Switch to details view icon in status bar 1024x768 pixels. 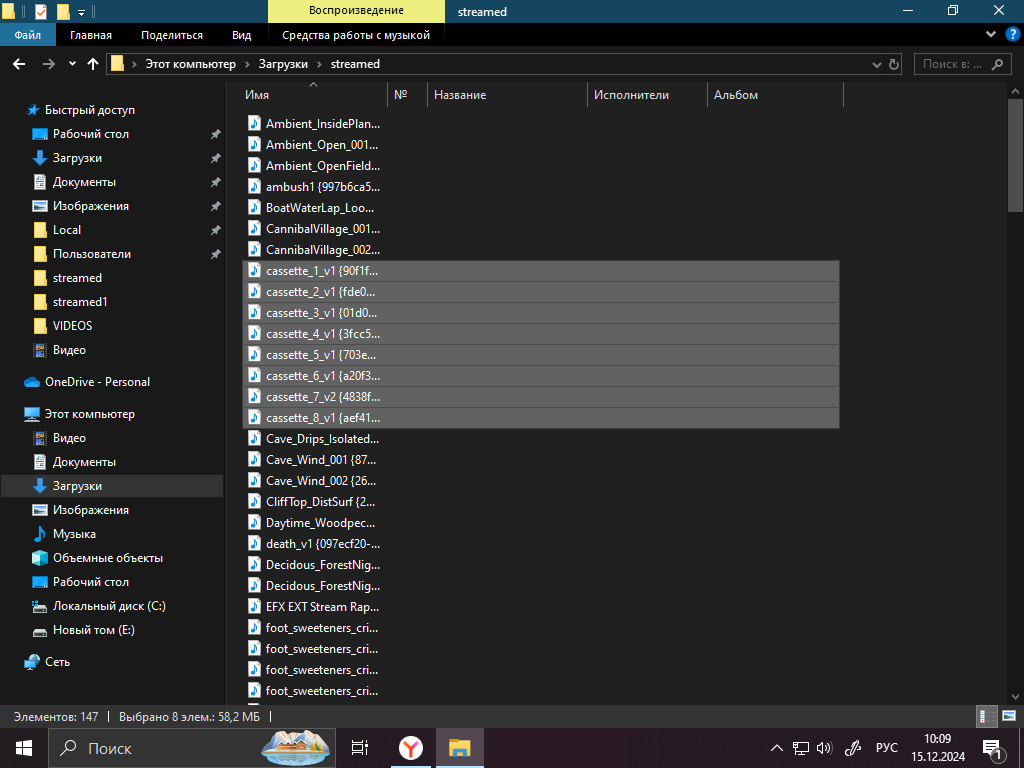click(x=987, y=716)
